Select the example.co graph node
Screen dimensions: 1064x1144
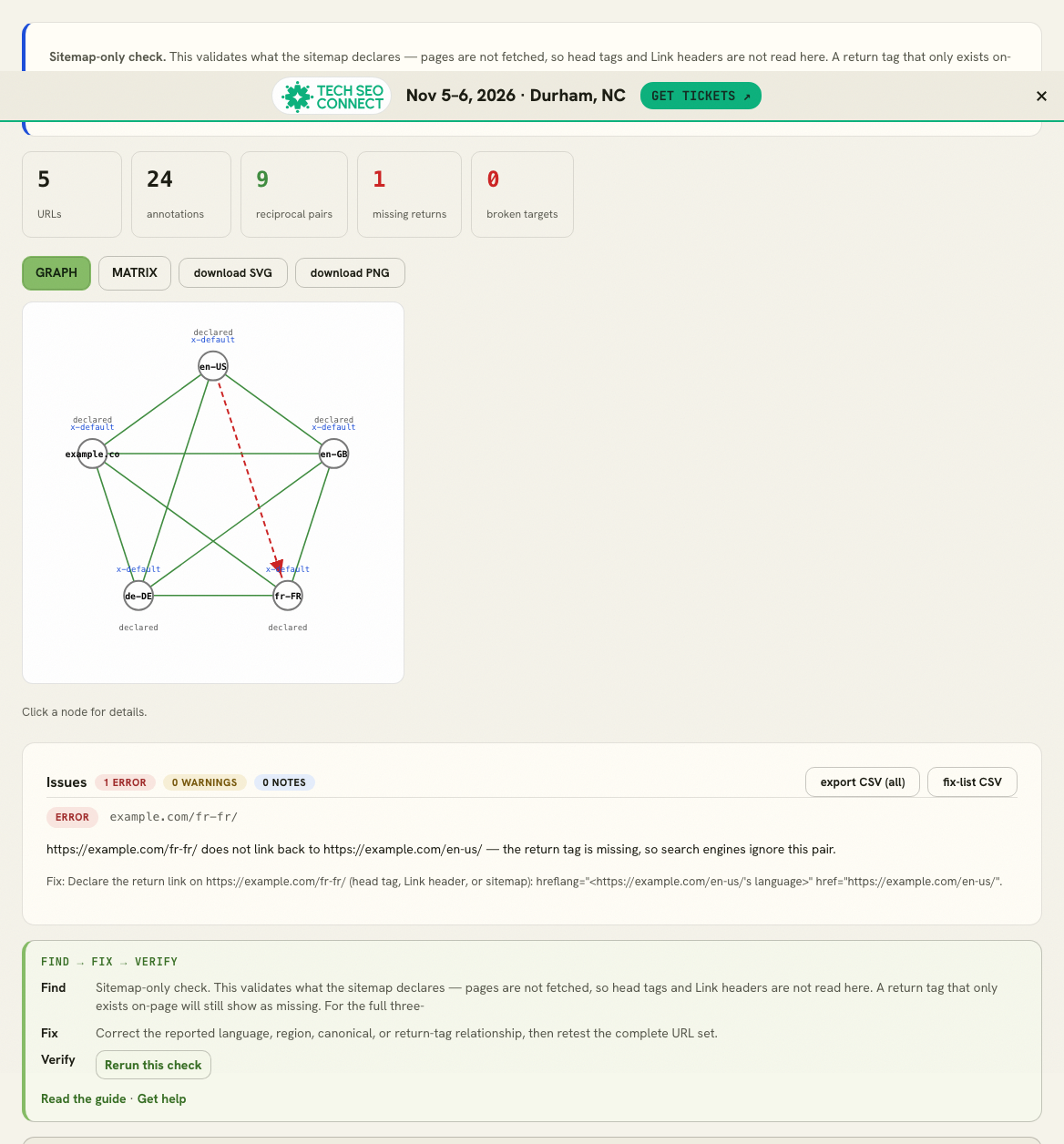(x=92, y=454)
